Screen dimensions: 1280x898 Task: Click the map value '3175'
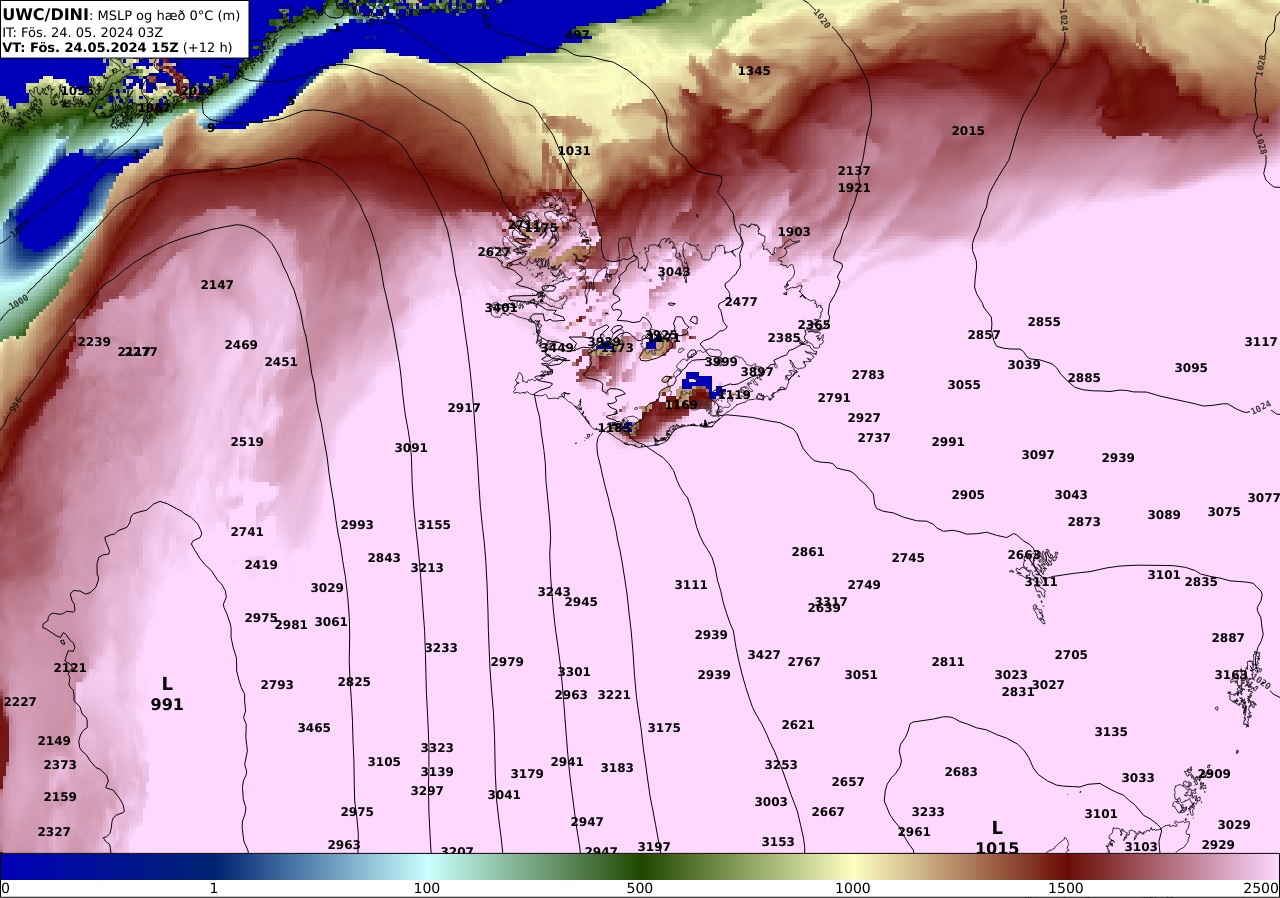tap(664, 728)
